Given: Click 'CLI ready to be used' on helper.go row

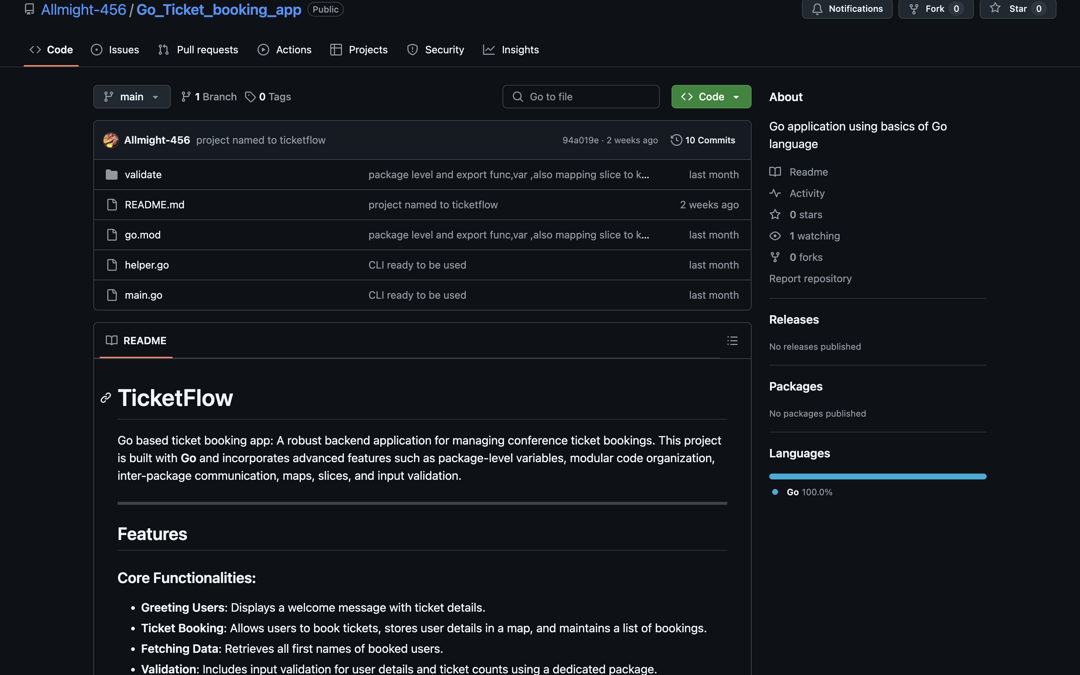Looking at the screenshot, I should coord(417,265).
